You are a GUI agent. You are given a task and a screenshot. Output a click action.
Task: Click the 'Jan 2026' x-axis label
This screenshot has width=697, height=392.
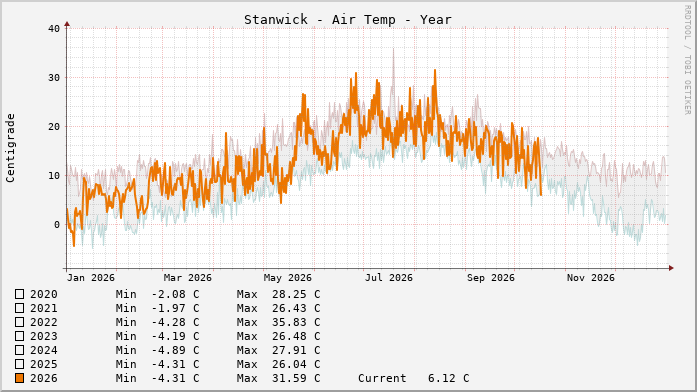point(91,278)
